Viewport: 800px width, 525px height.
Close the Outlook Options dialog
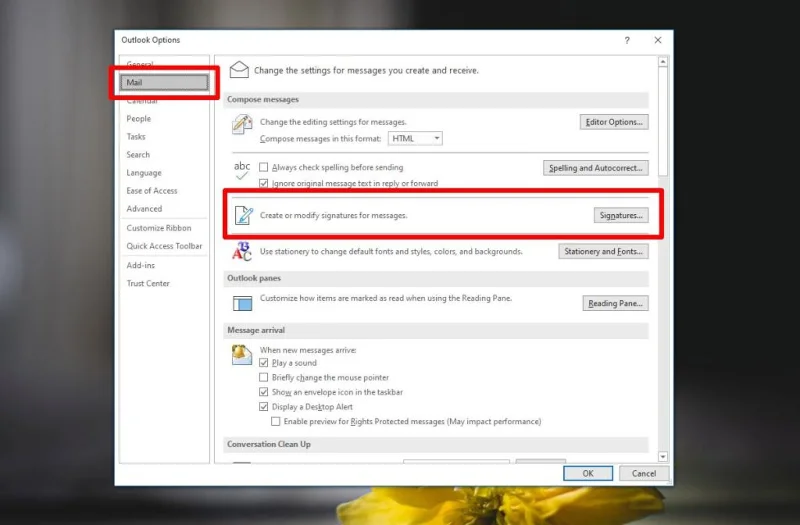click(658, 40)
